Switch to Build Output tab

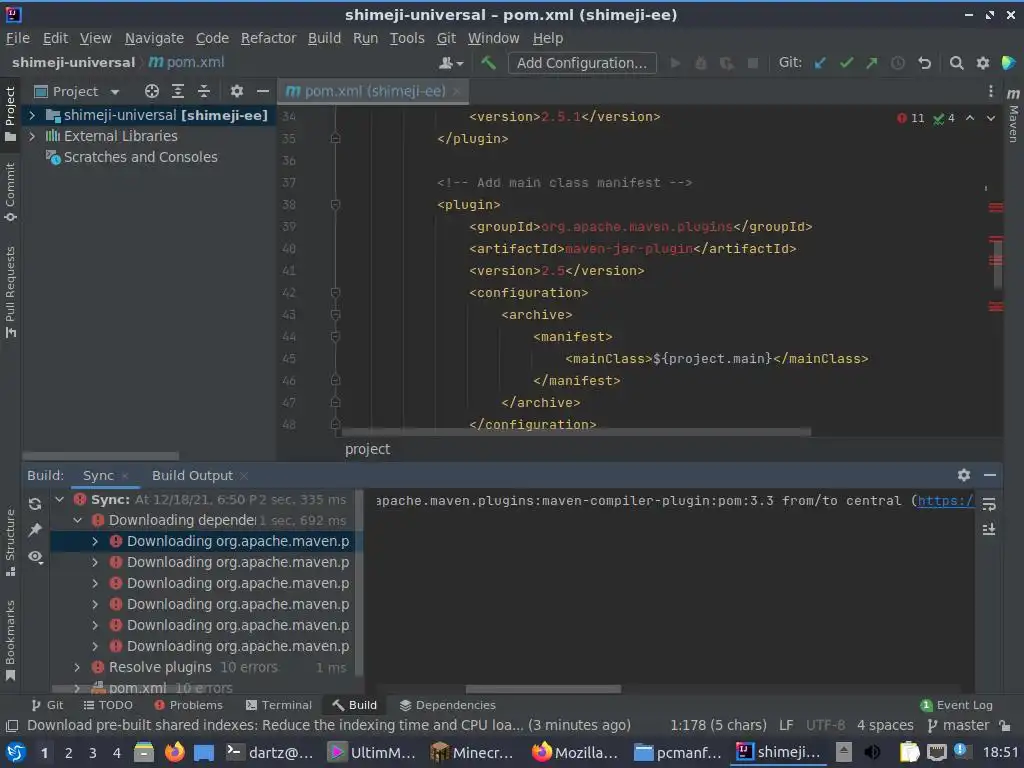[192, 475]
